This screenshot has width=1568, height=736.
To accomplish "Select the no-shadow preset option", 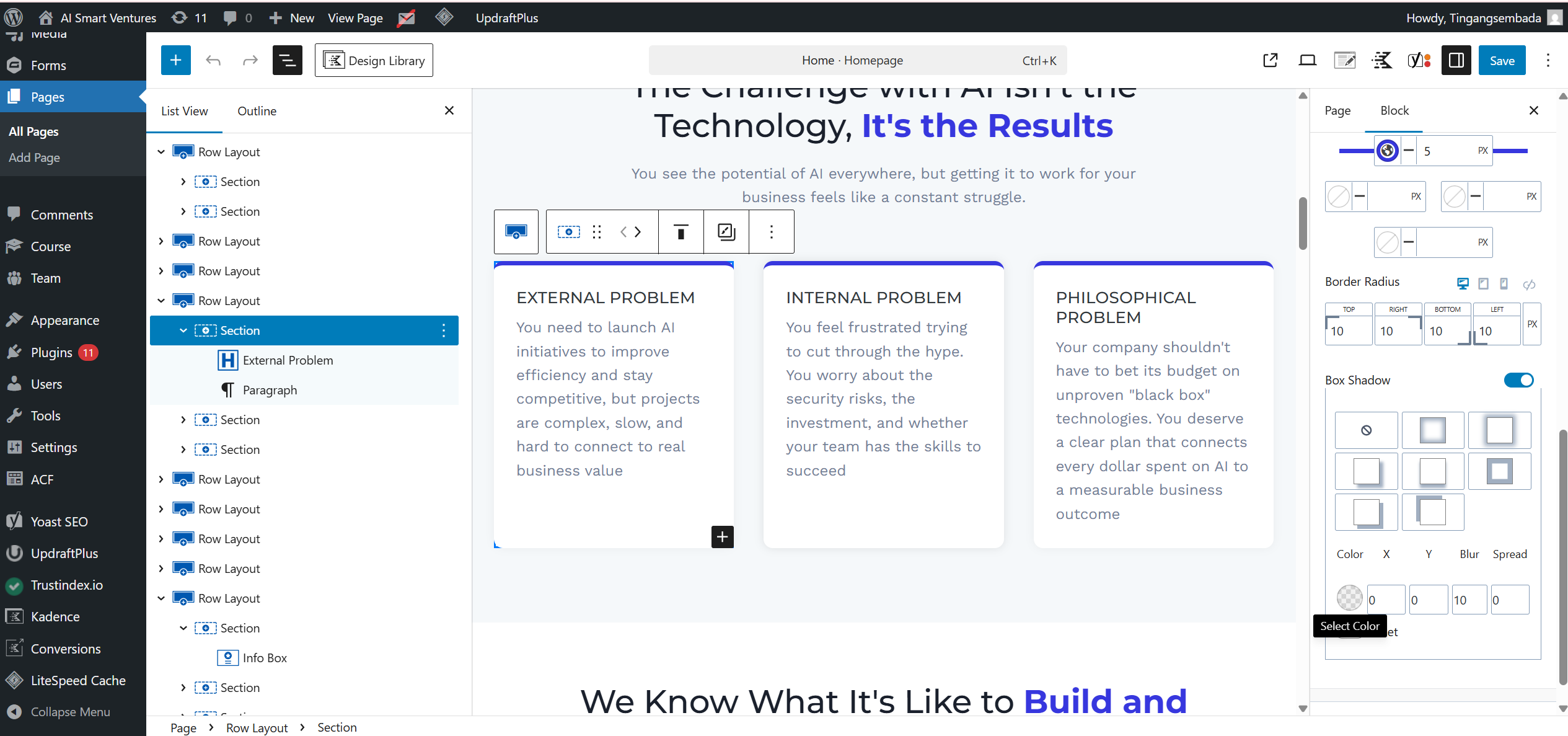I will pos(1366,430).
